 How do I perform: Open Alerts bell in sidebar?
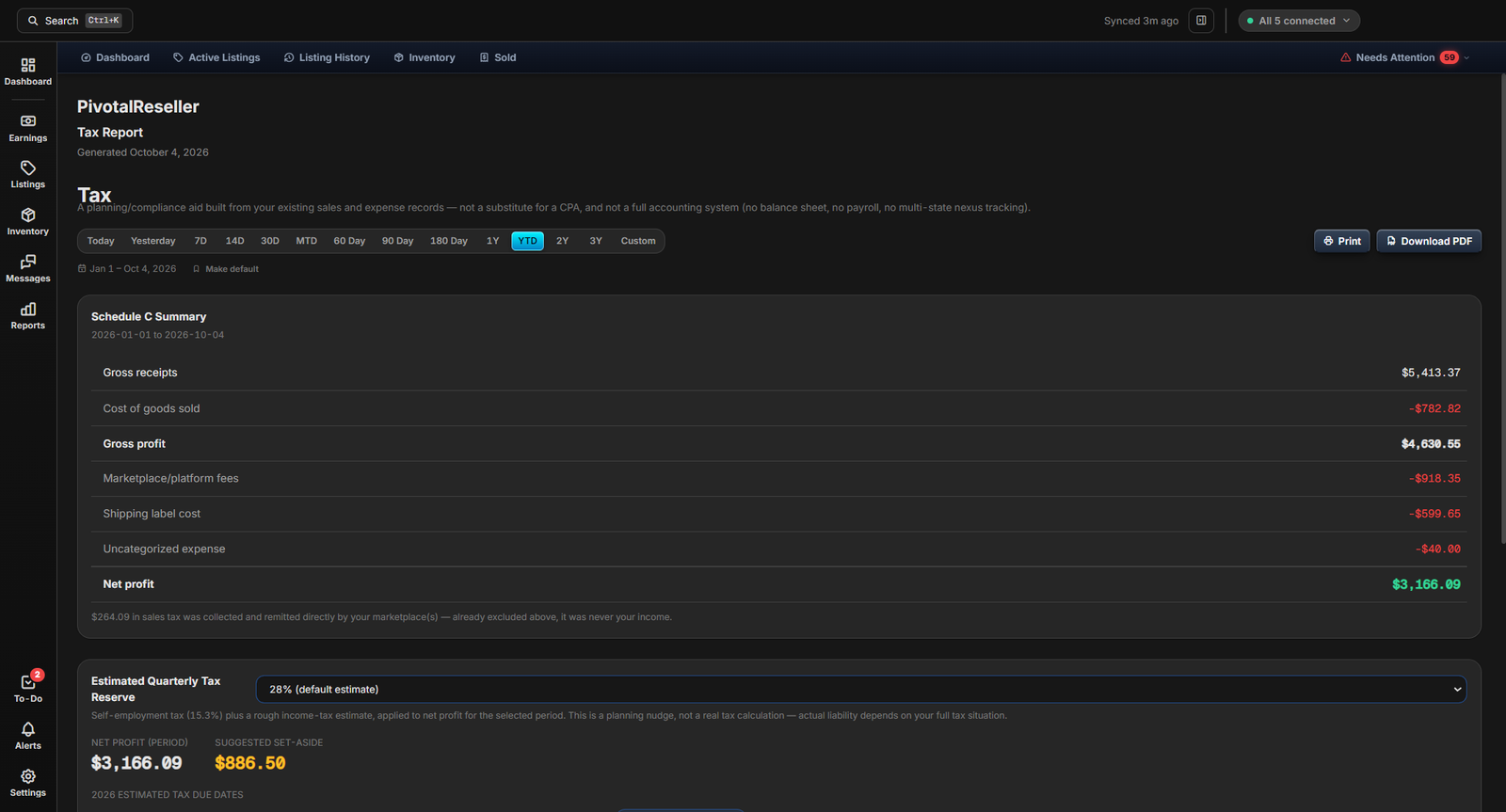pyautogui.click(x=27, y=736)
